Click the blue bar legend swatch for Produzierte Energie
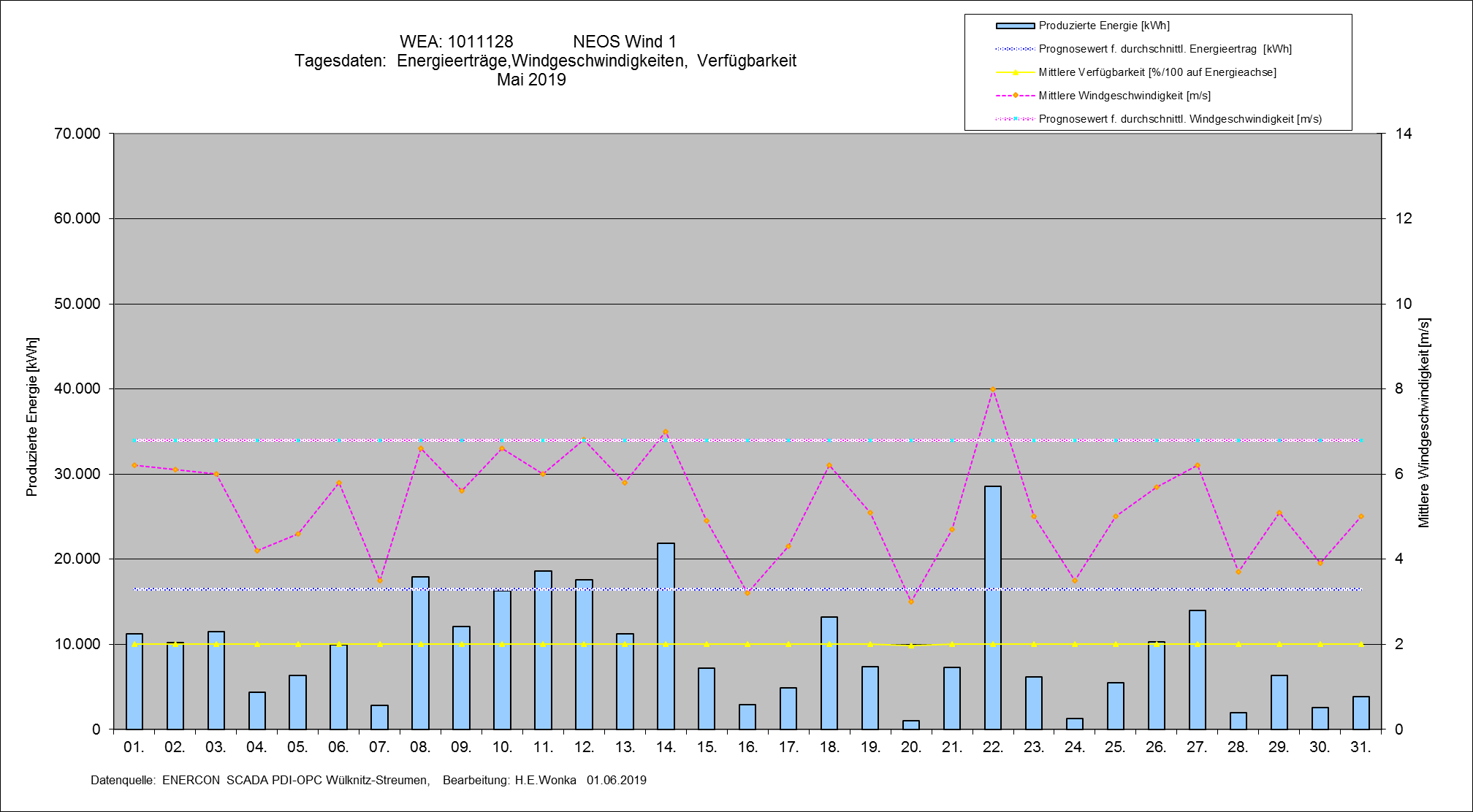 click(1015, 26)
